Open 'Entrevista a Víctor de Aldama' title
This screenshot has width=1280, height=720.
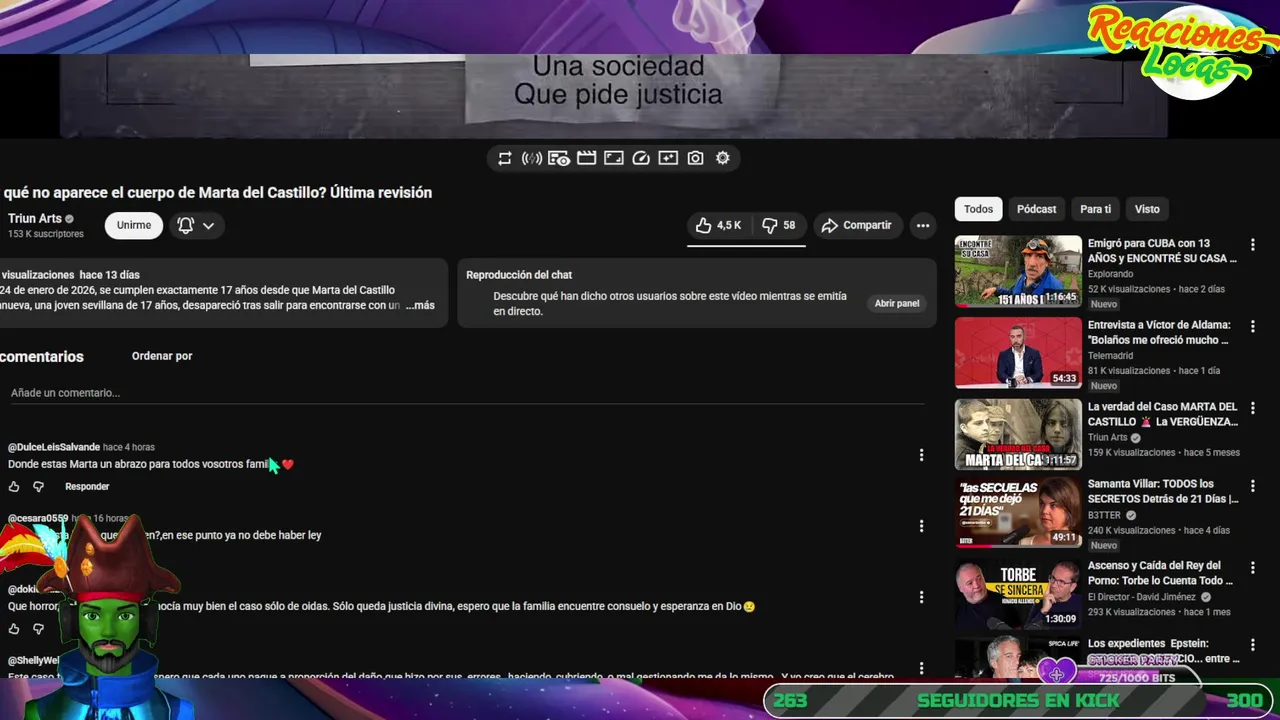tap(1159, 332)
